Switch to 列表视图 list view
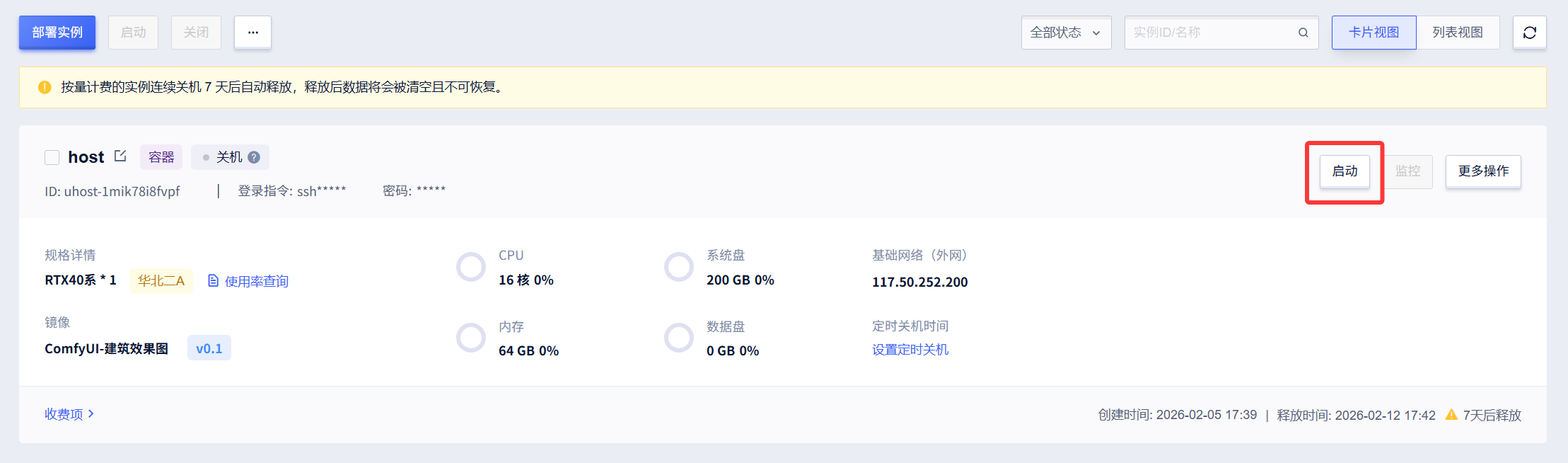 pos(1457,33)
